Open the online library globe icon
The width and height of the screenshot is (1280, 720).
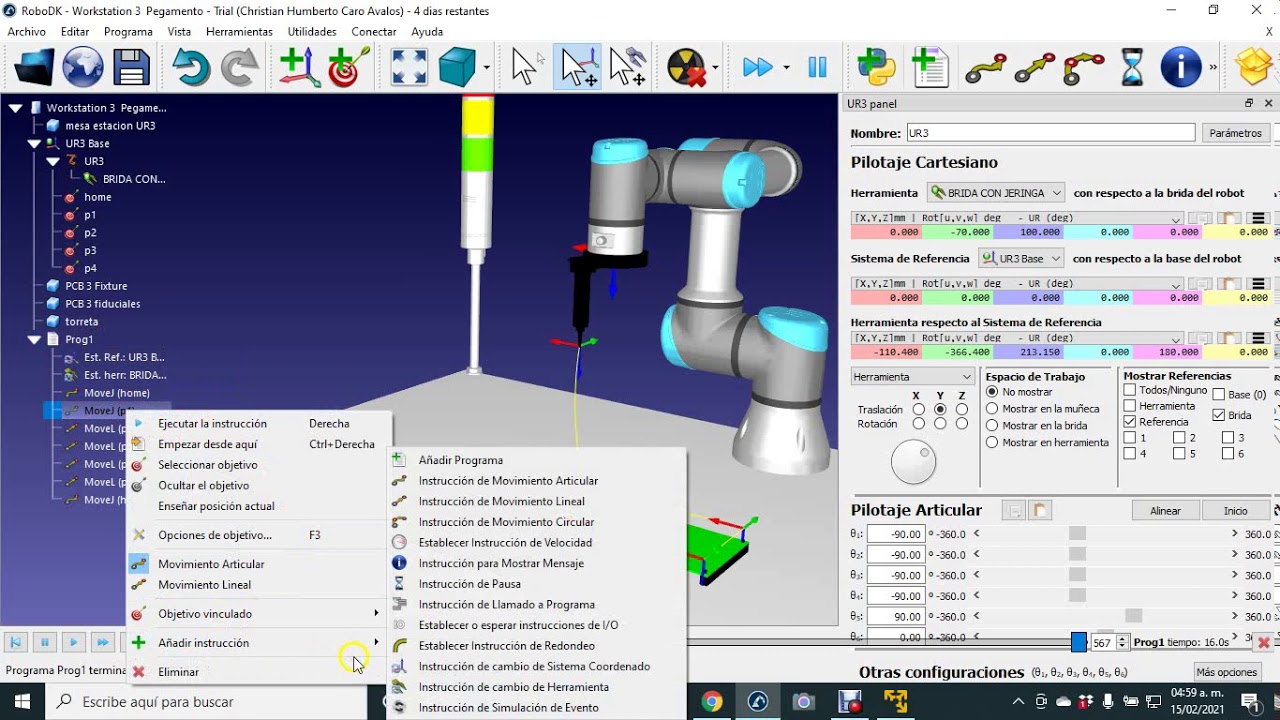point(83,68)
